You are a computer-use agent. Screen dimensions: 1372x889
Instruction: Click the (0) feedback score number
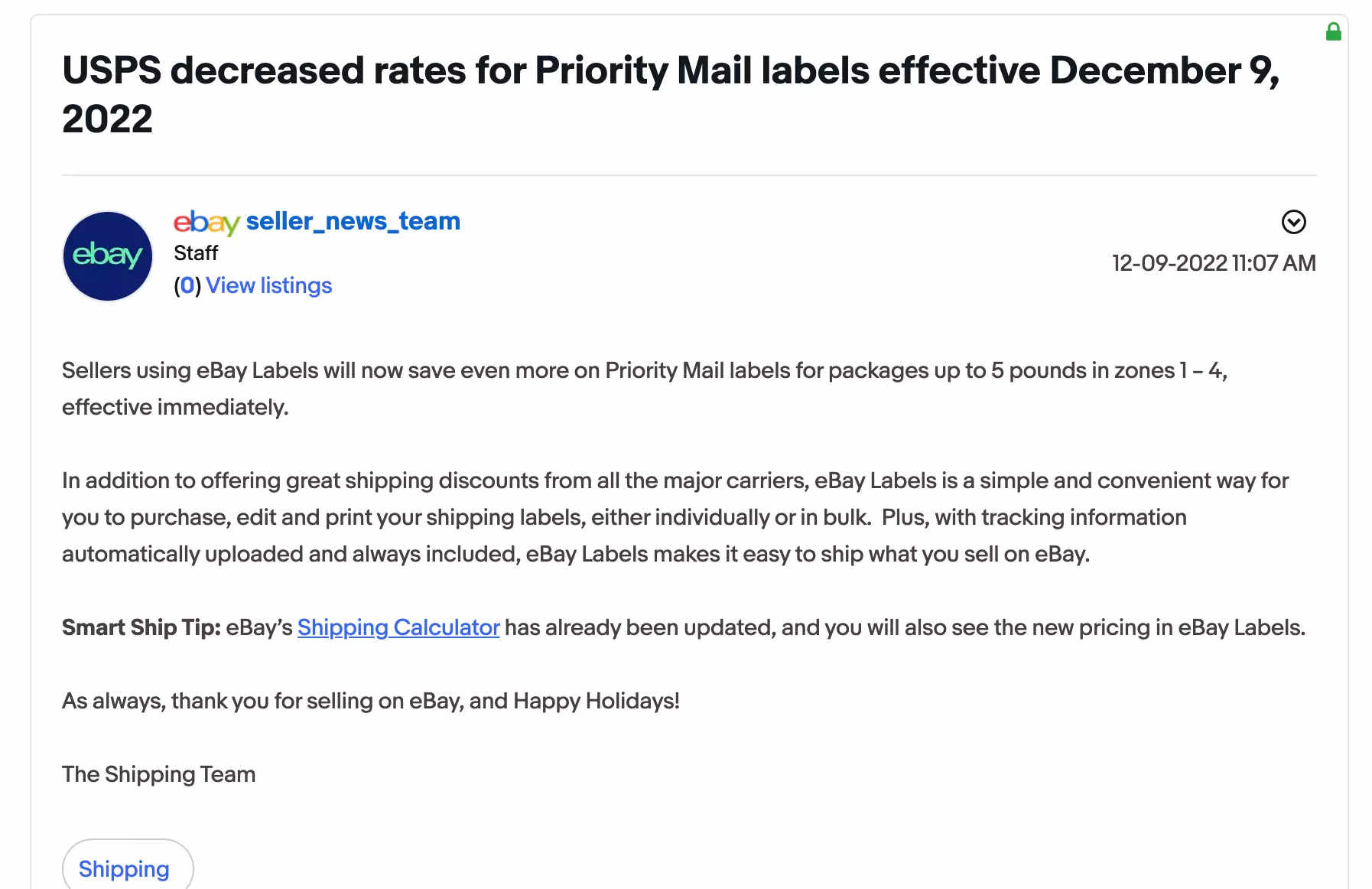coord(187,285)
